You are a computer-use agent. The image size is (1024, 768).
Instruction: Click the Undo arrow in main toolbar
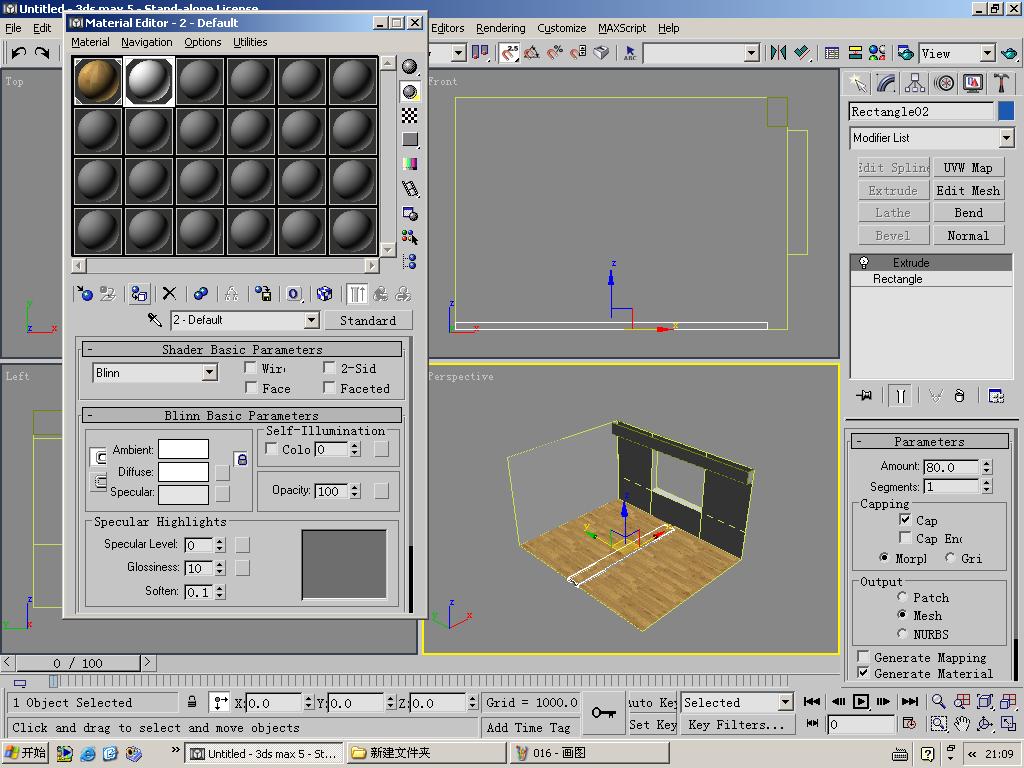[x=18, y=53]
